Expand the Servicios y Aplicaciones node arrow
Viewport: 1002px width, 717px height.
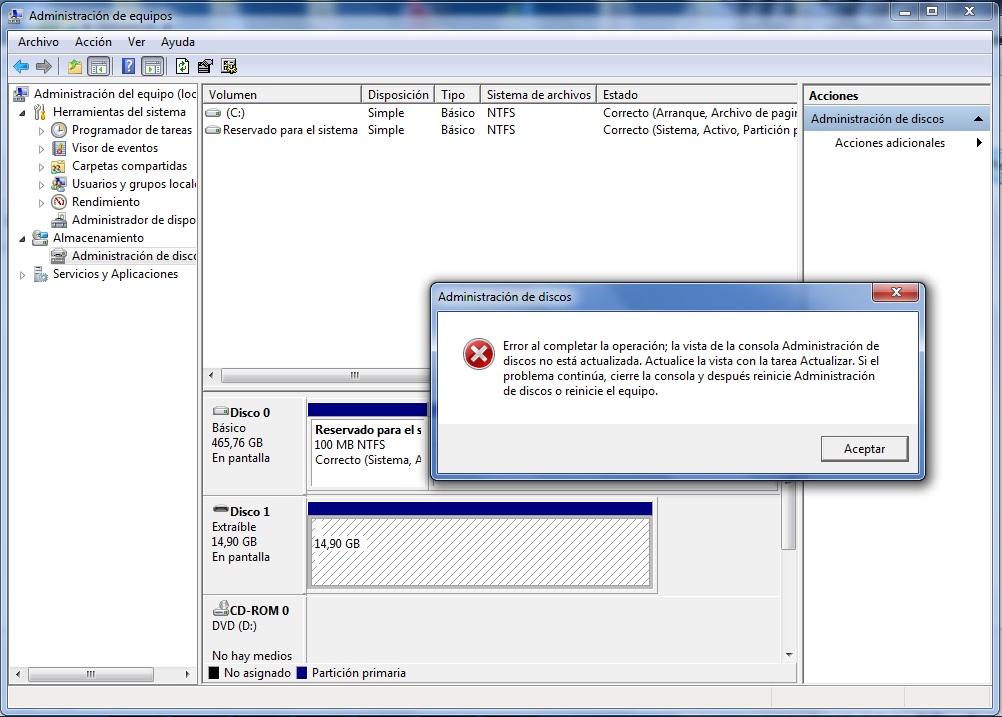pos(22,275)
